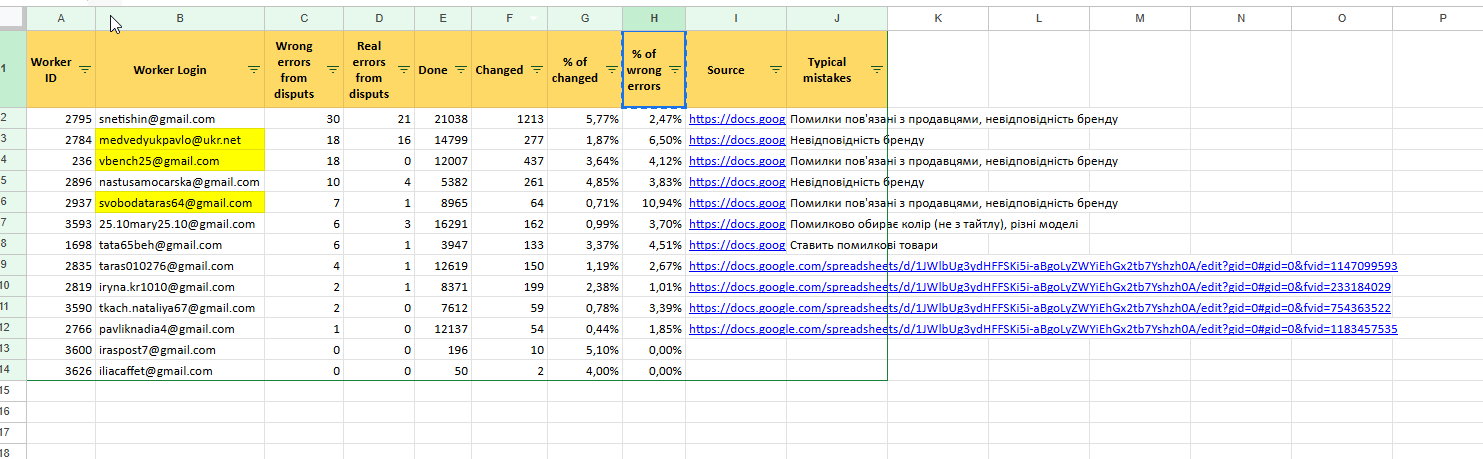Open source link in tata65beh@gmail.com row
Image resolution: width=1483 pixels, height=459 pixels.
737,245
